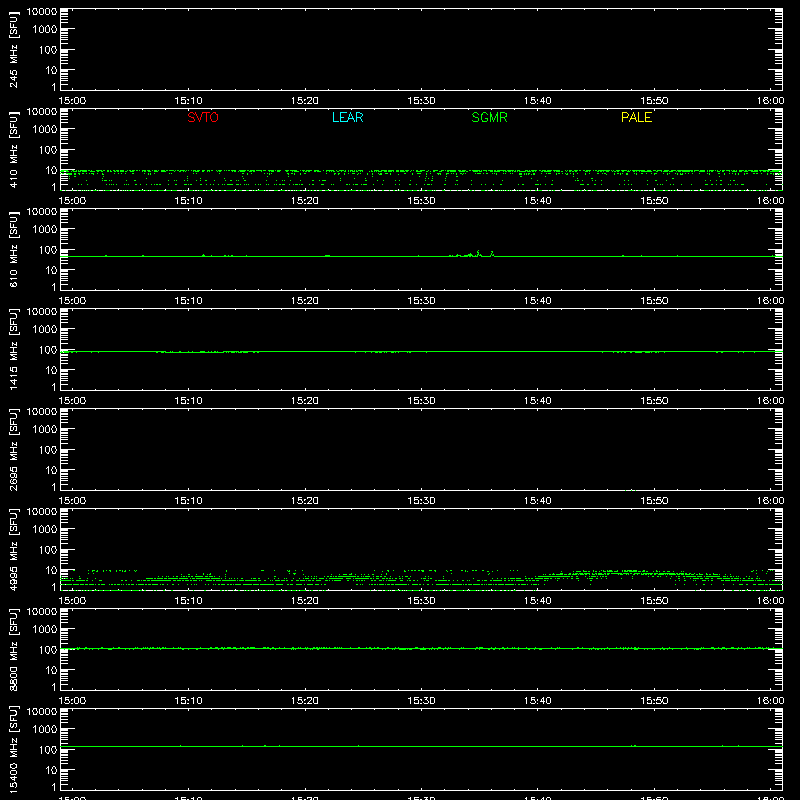The width and height of the screenshot is (800, 800).
Task: Click the 10000 y-axis label of 245 MHz panel
Action: coord(42,12)
